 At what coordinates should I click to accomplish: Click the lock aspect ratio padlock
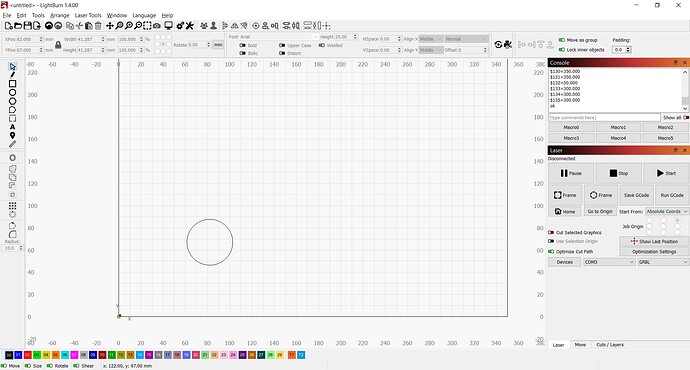[58, 45]
